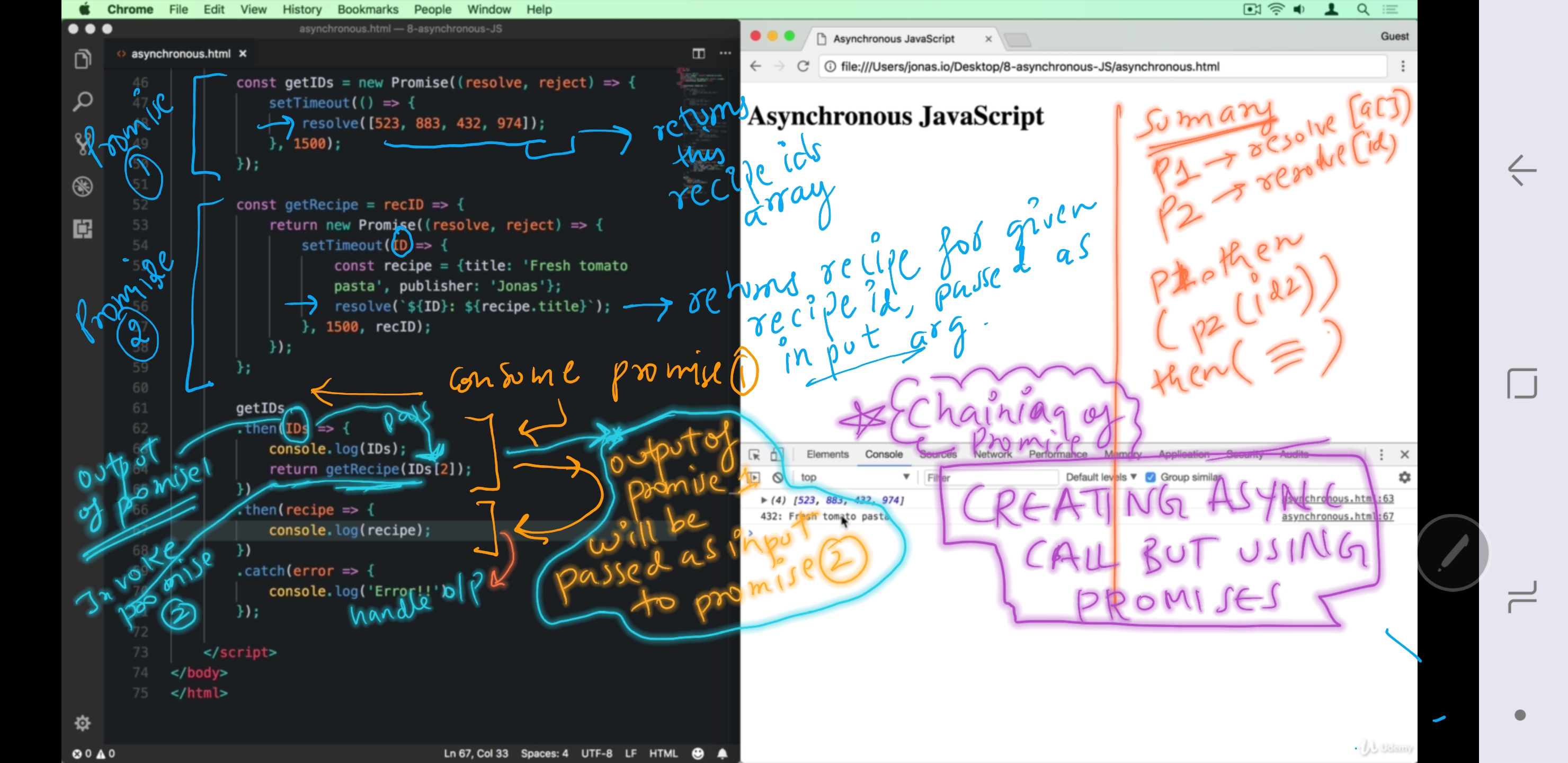Click the page info icon in address bar
The height and width of the screenshot is (763, 1568).
point(830,66)
